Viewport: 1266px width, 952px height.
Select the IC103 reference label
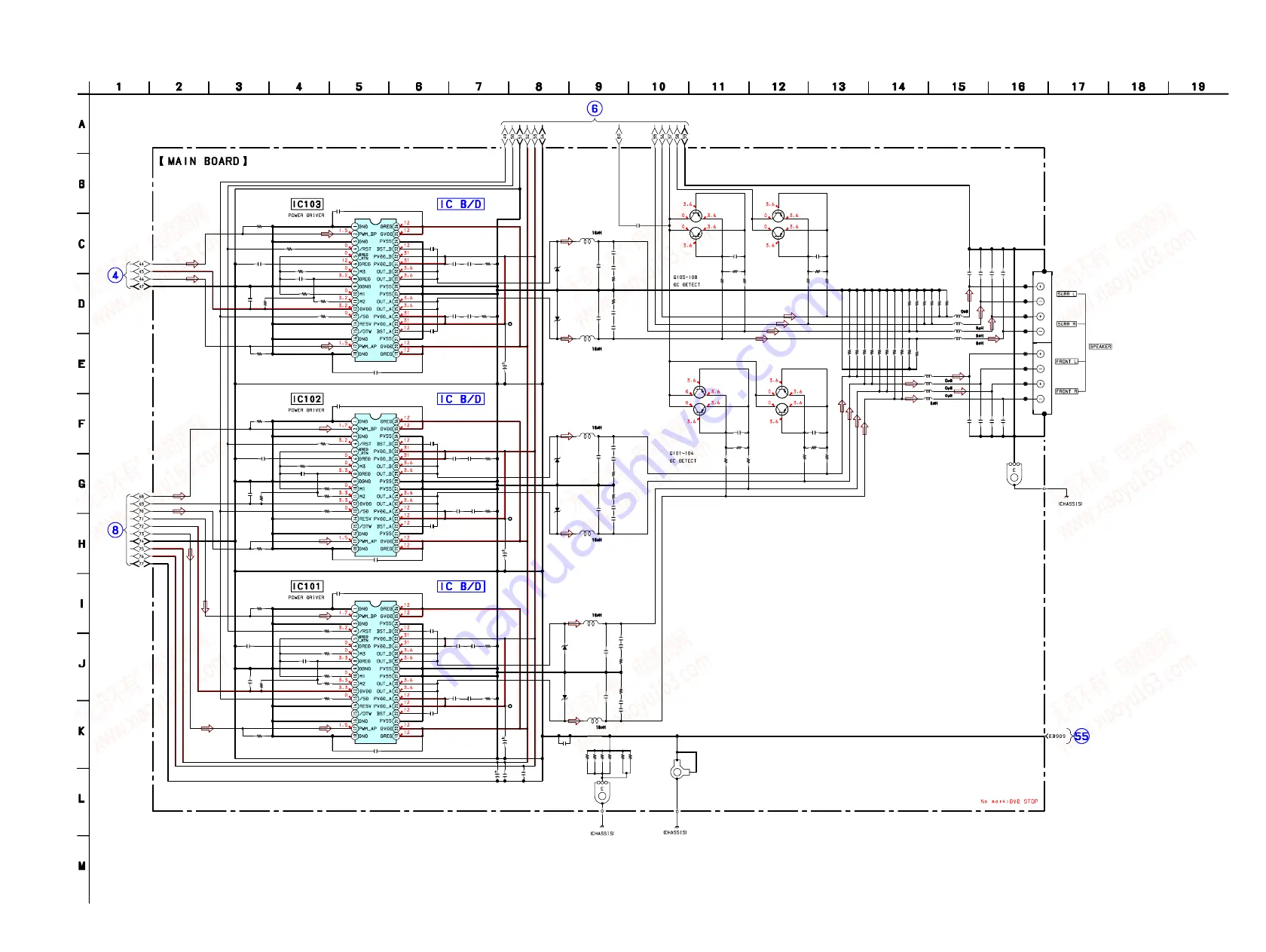307,204
